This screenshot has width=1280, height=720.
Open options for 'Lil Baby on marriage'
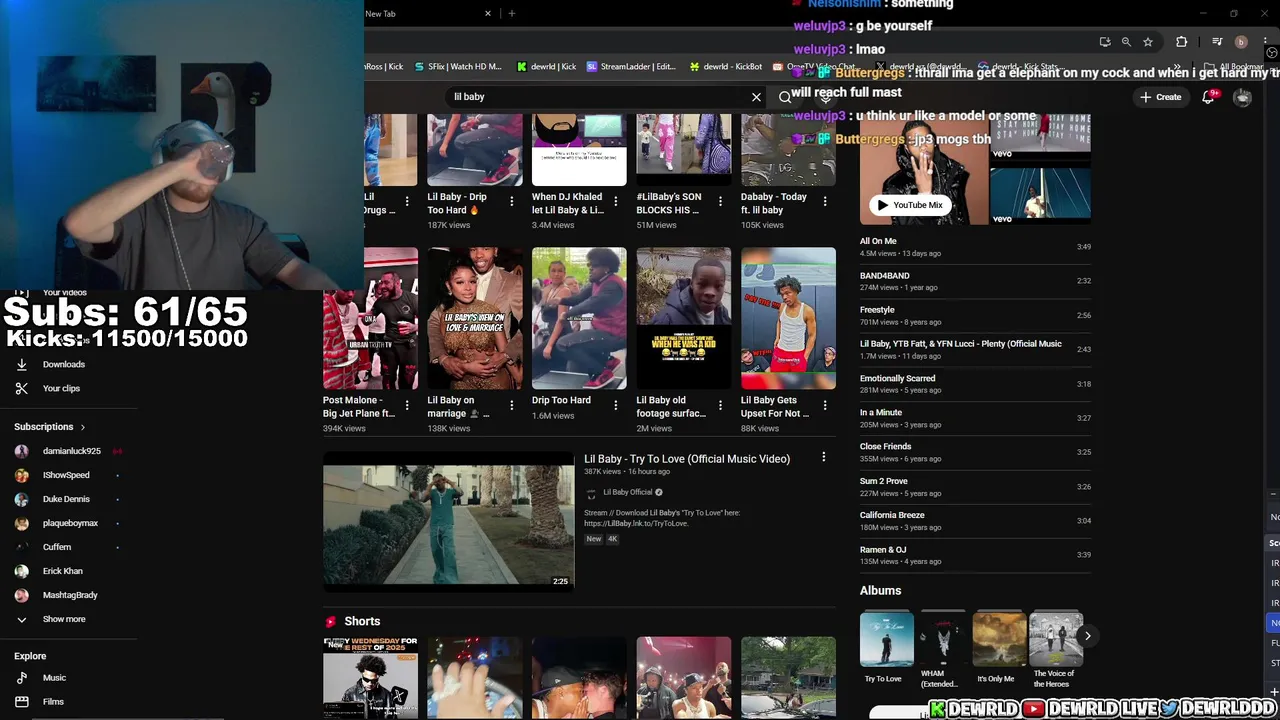511,405
